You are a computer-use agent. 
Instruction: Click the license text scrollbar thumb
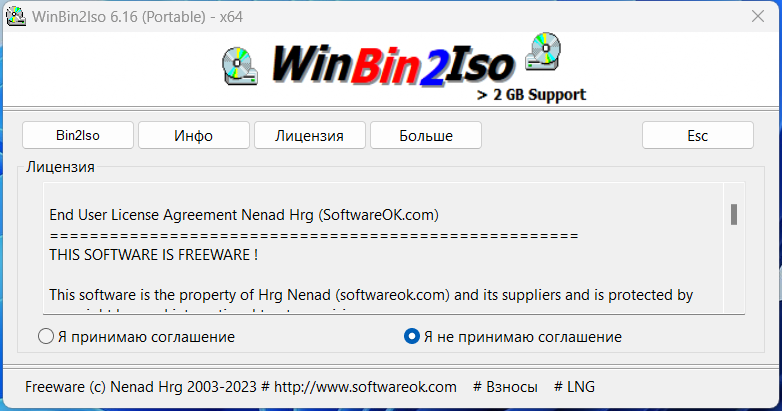[734, 214]
